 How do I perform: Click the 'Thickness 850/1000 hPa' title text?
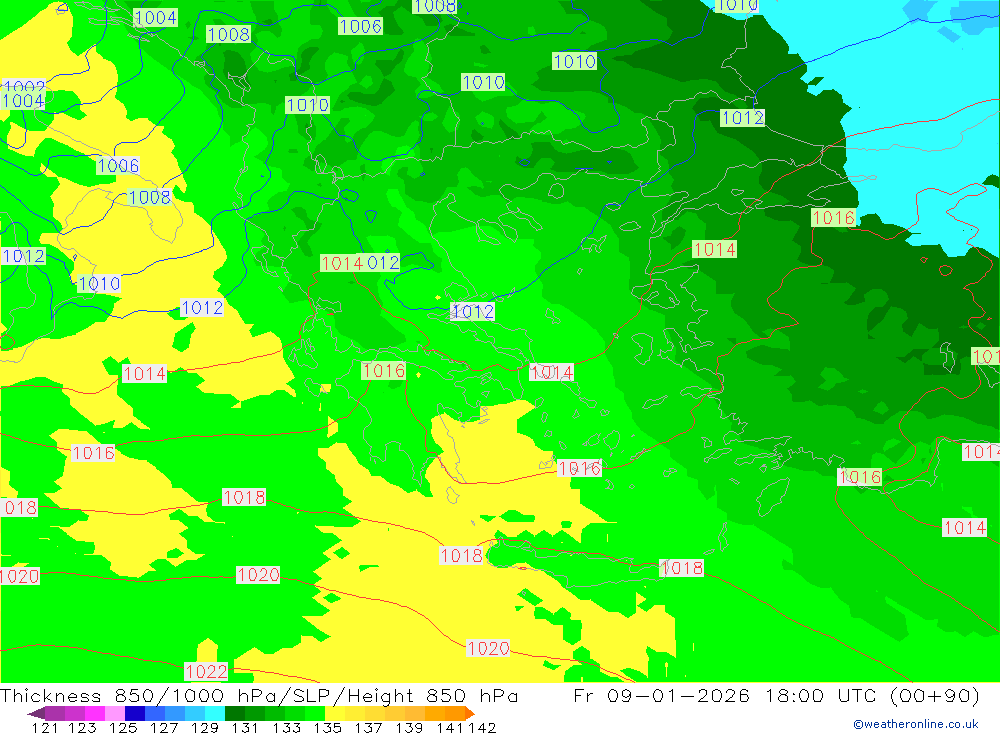click(138, 695)
